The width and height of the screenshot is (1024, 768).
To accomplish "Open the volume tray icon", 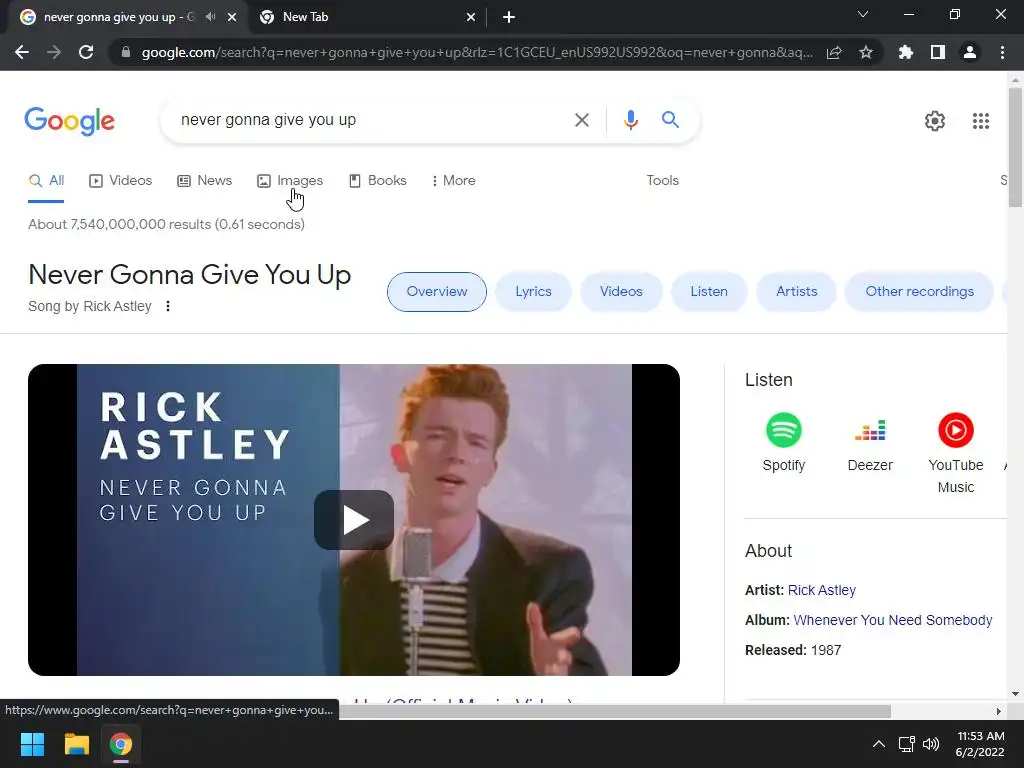I will tap(931, 744).
